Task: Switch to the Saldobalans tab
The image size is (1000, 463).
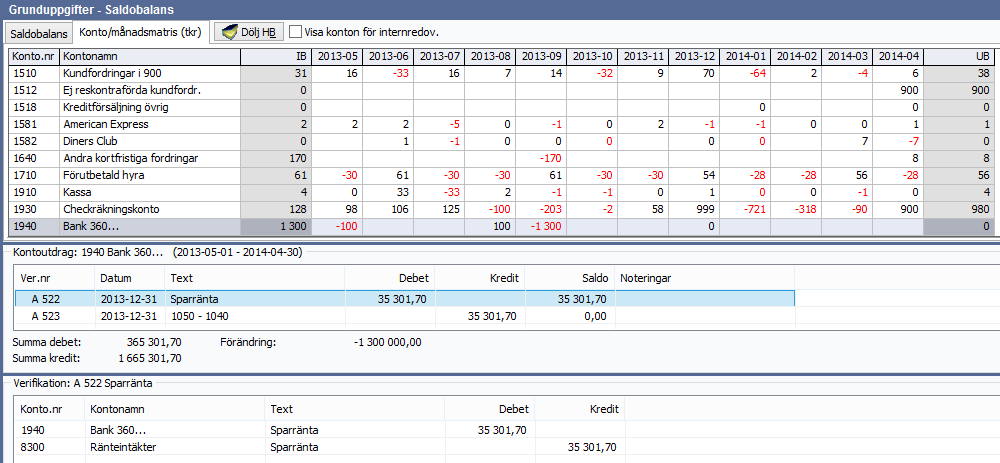Action: coord(38,33)
